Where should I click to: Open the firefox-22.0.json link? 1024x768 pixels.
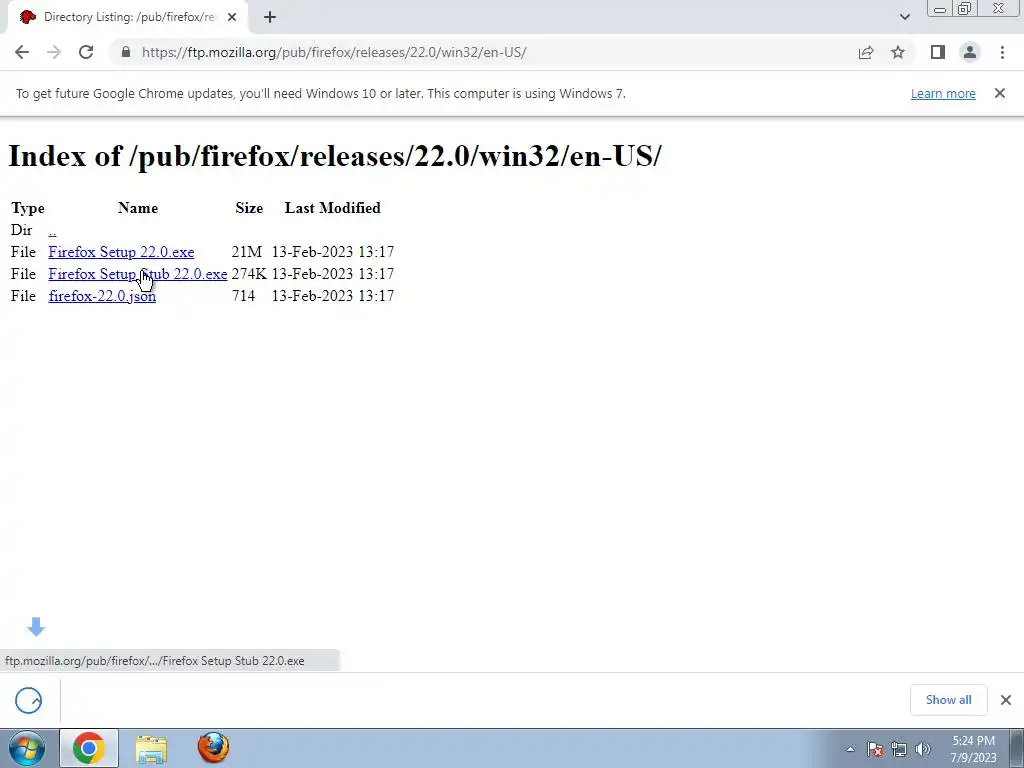(102, 296)
